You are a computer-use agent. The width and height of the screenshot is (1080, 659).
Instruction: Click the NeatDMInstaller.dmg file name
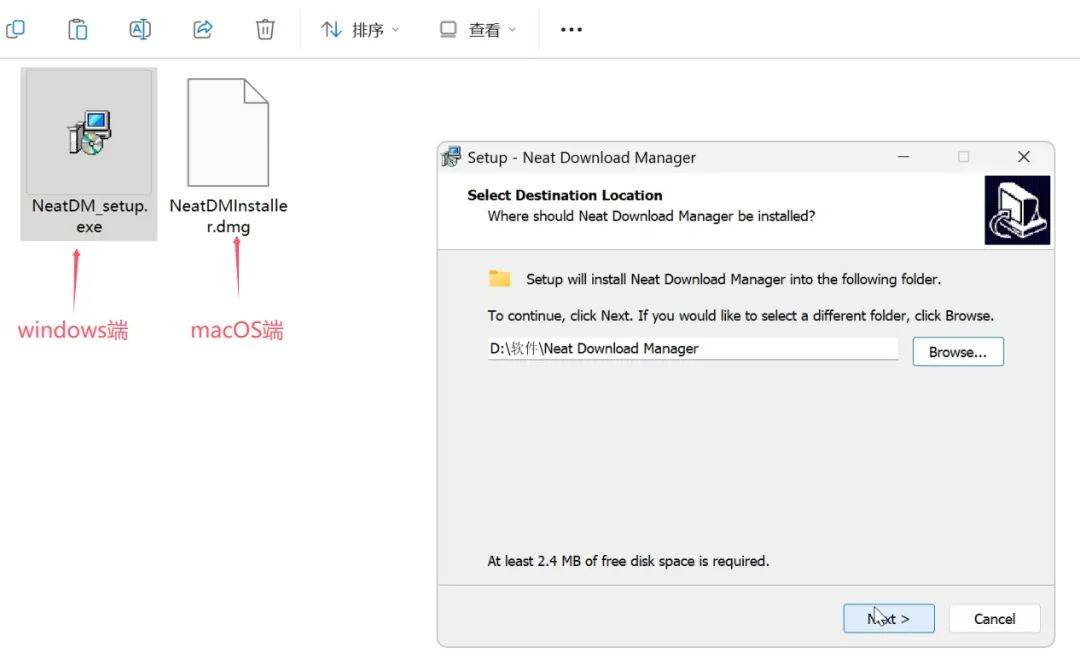click(x=228, y=216)
